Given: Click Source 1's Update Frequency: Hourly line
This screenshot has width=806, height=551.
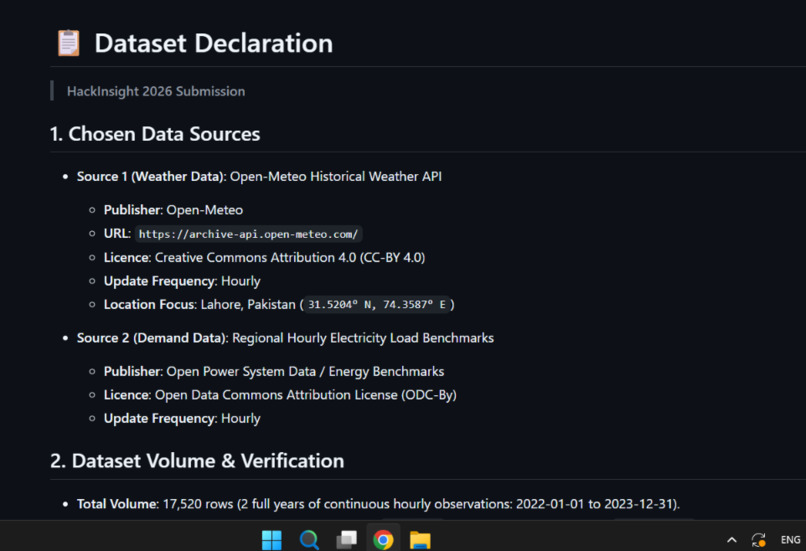Looking at the screenshot, I should [x=182, y=281].
